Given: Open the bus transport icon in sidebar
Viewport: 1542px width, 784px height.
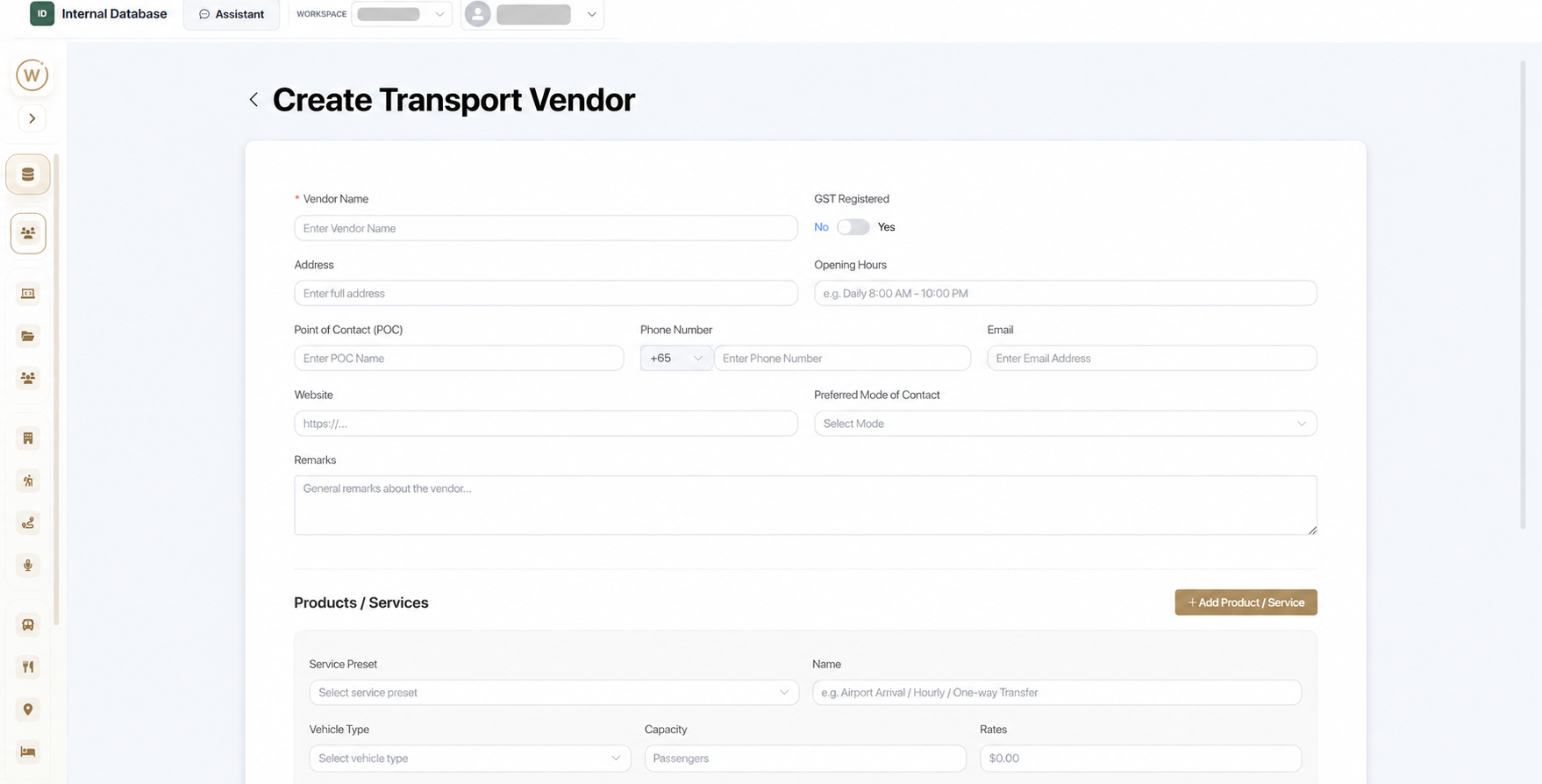Looking at the screenshot, I should (28, 625).
